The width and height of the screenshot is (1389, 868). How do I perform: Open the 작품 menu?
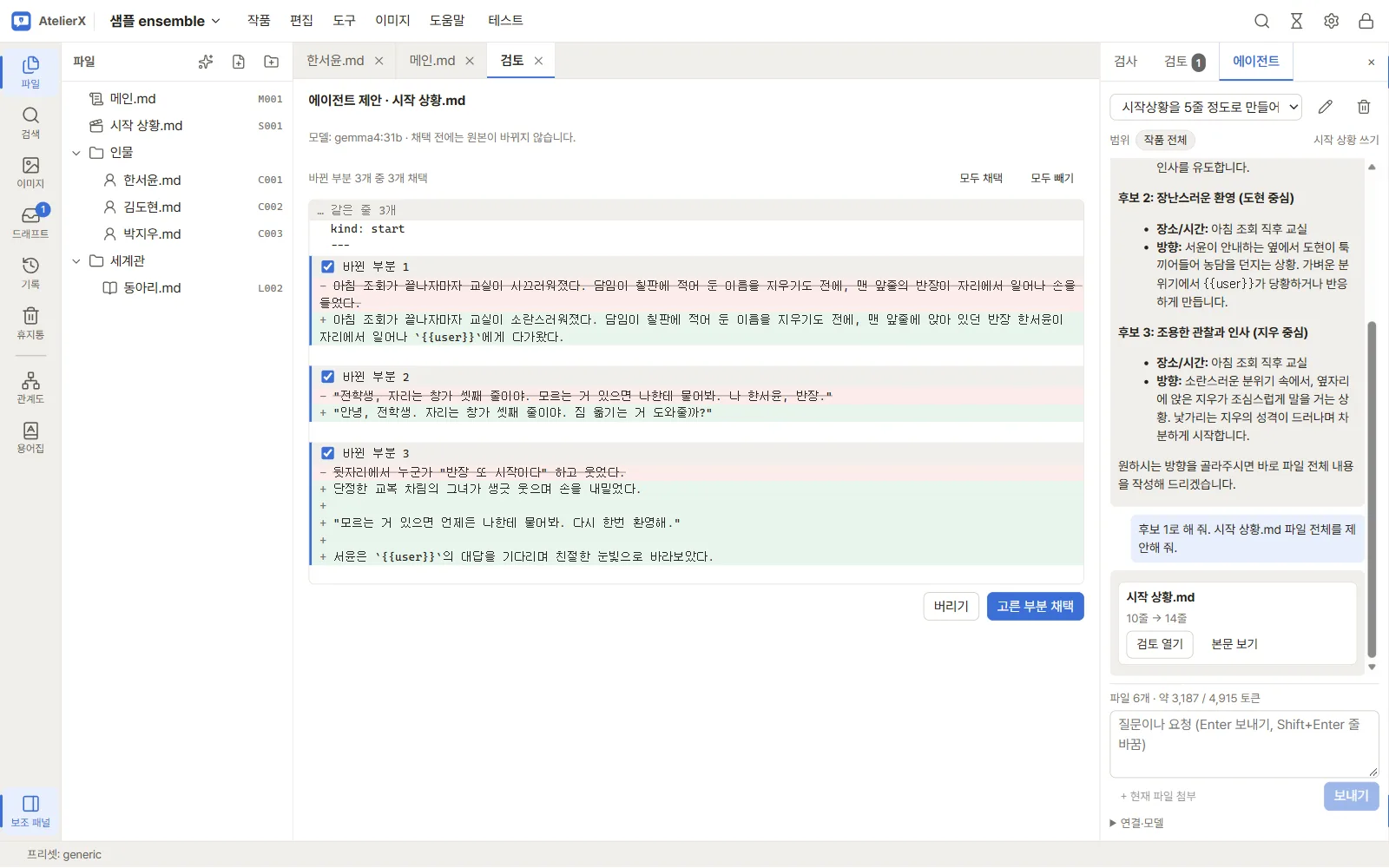[259, 21]
